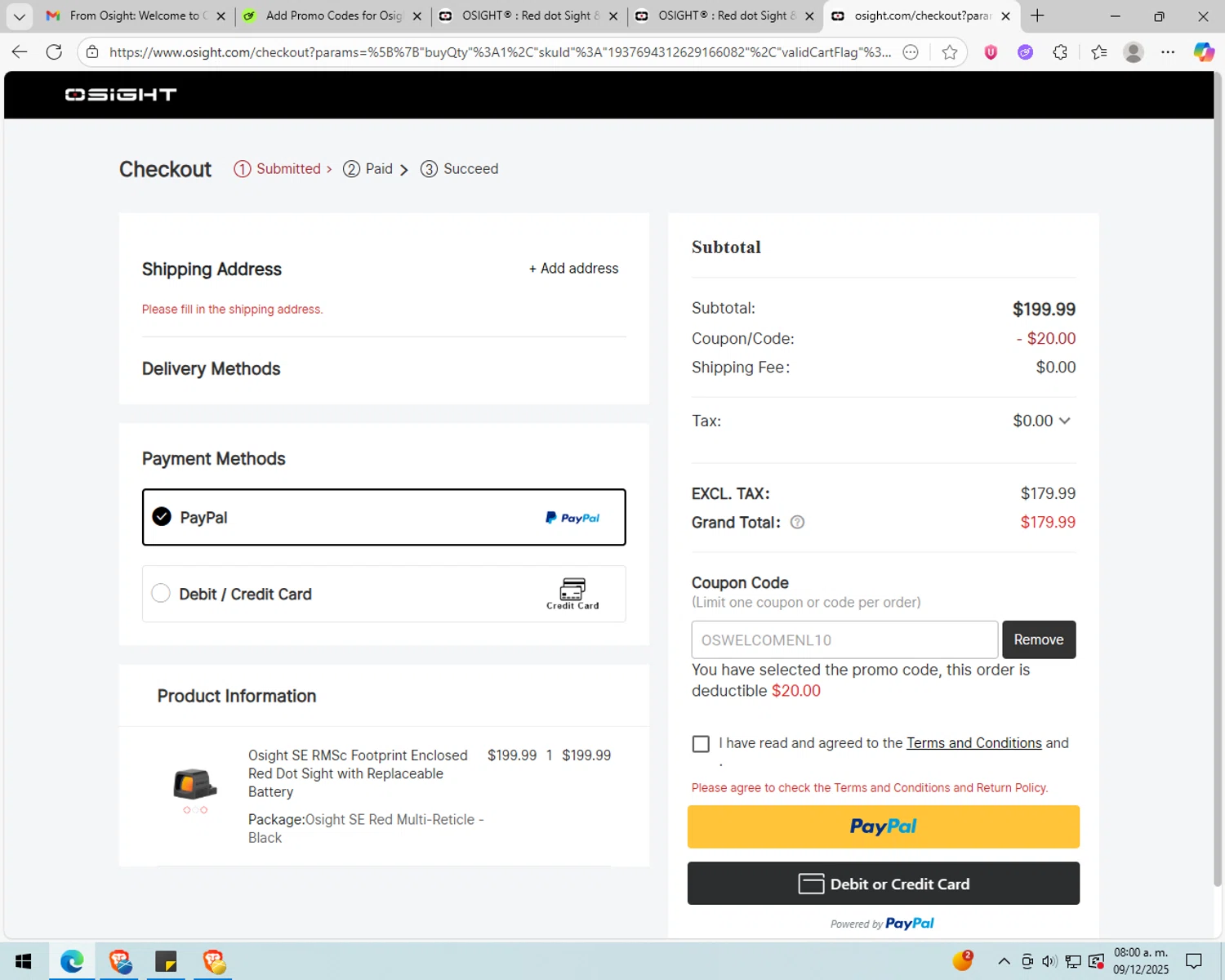Click + Add address link

573,269
